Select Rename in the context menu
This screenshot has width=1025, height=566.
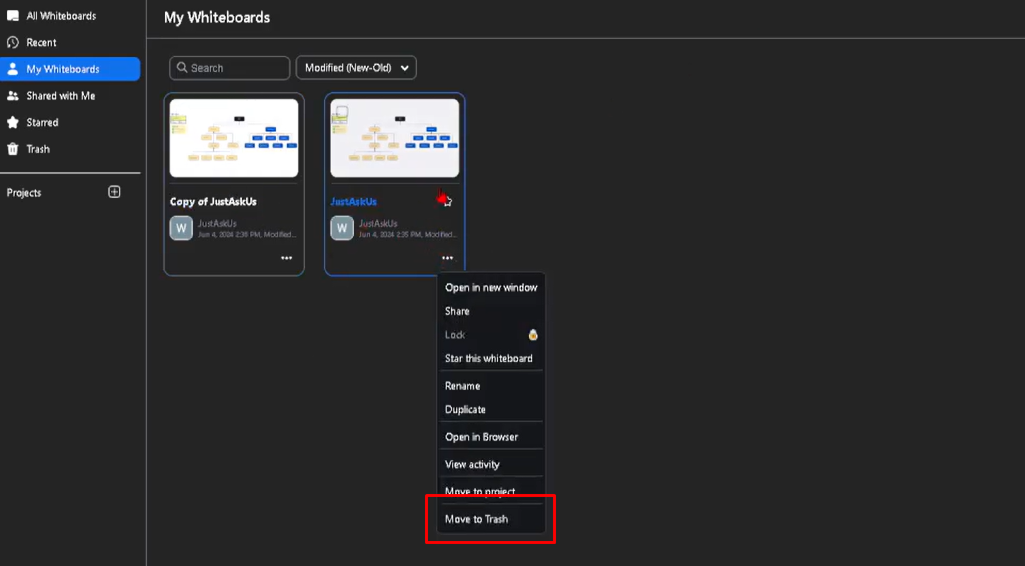pyautogui.click(x=462, y=386)
